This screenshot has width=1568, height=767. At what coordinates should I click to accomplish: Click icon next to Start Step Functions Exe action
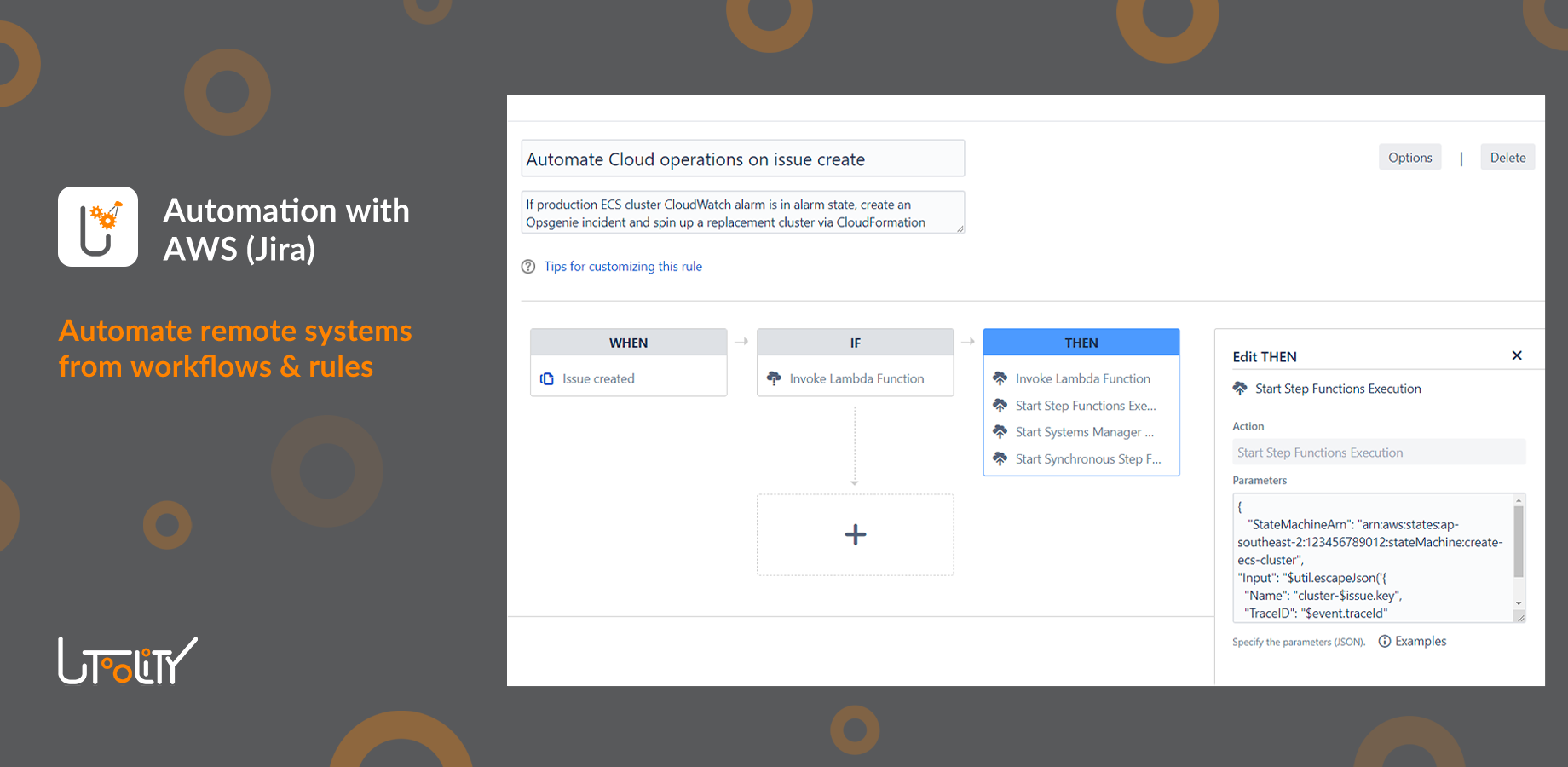click(1000, 406)
